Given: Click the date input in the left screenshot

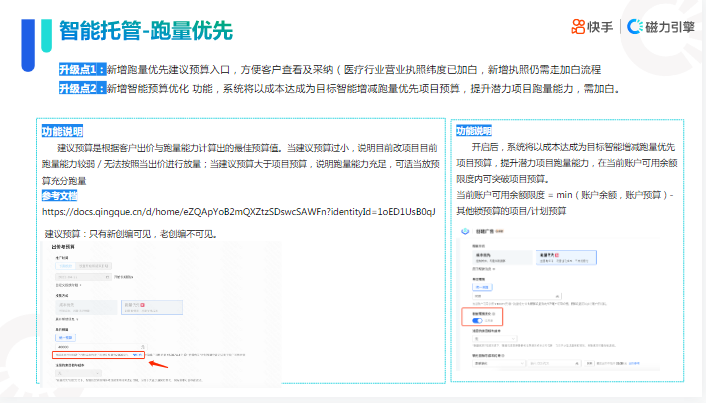Looking at the screenshot, I should point(83,277).
